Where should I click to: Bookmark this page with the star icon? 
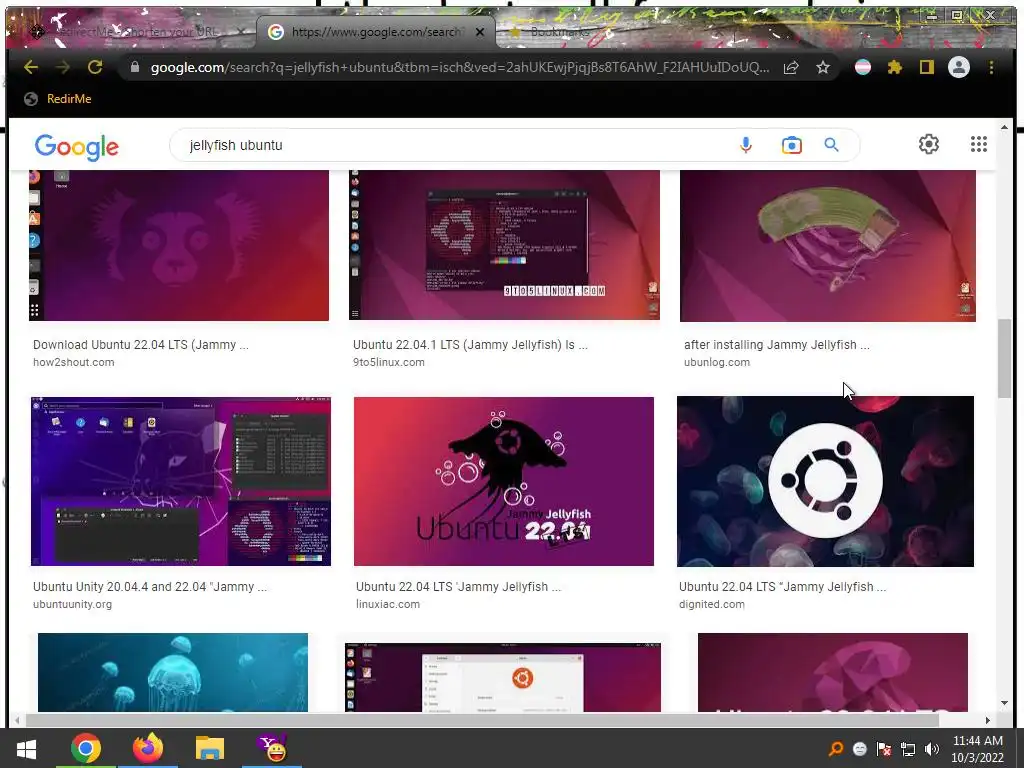point(823,67)
